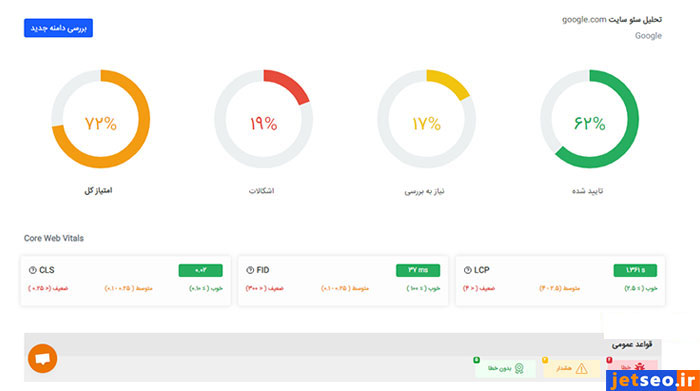700x391 pixels.
Task: Toggle the red errors filter
Action: click(632, 366)
